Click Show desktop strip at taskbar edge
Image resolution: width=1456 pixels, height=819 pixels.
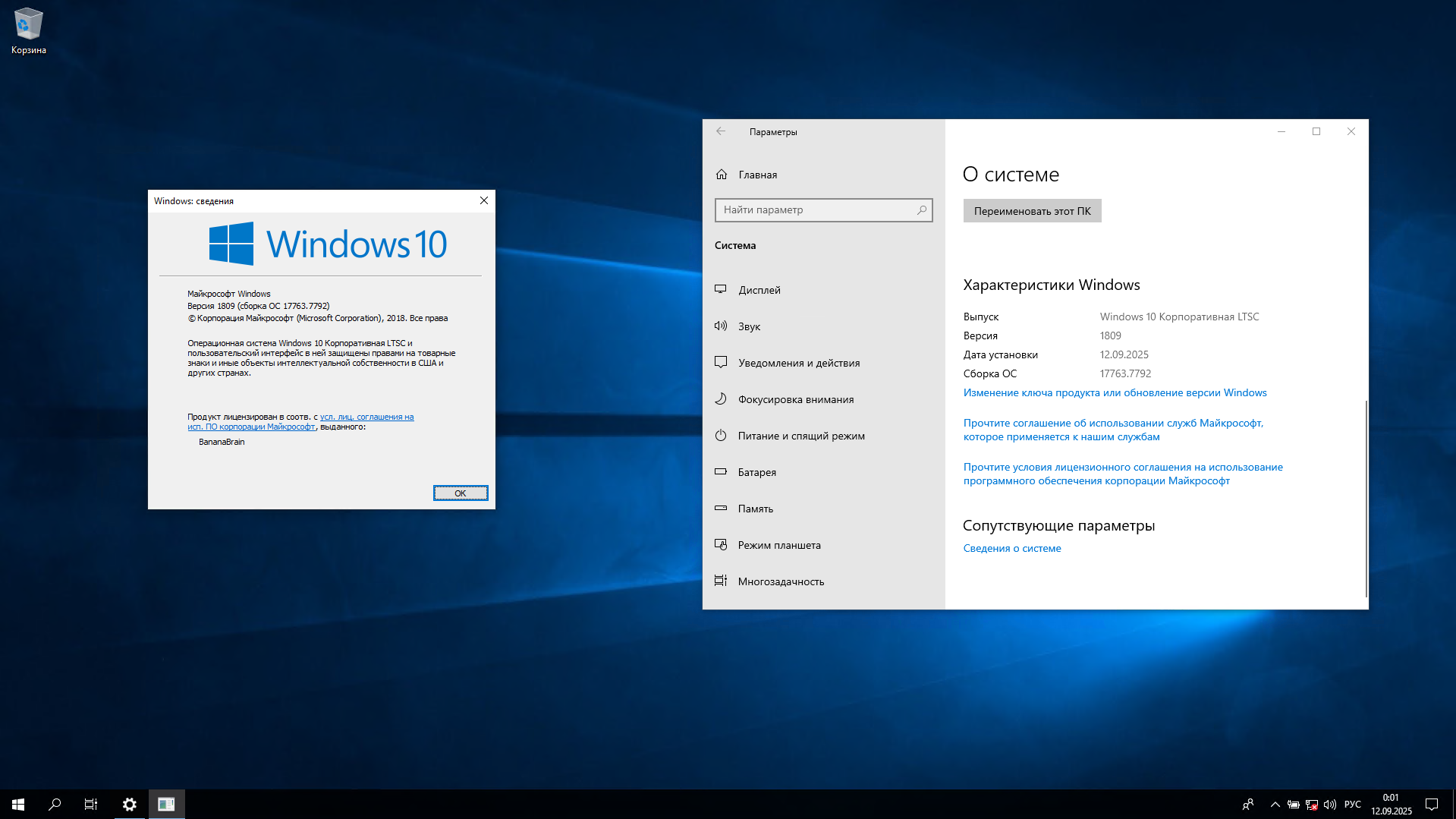1454,805
